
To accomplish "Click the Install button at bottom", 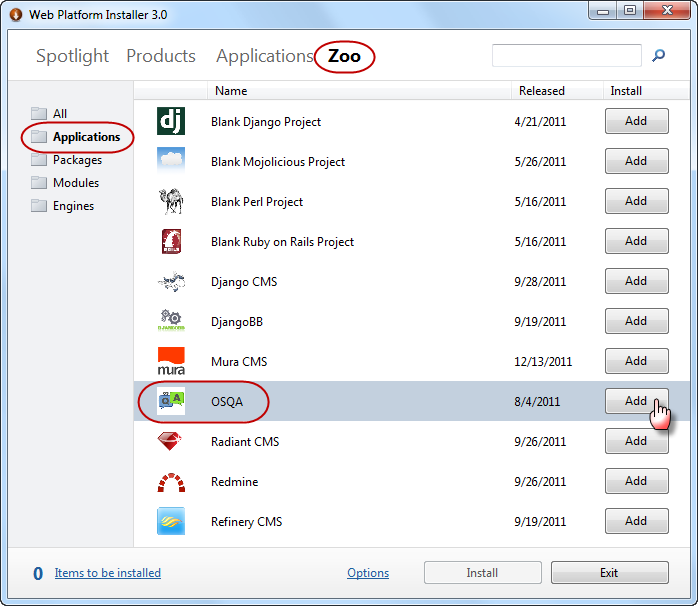I will tap(483, 573).
